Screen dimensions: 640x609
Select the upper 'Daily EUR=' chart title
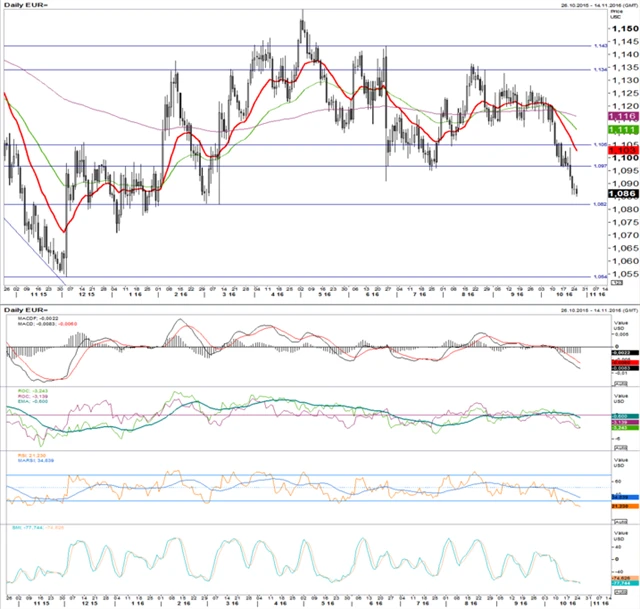(26, 5)
